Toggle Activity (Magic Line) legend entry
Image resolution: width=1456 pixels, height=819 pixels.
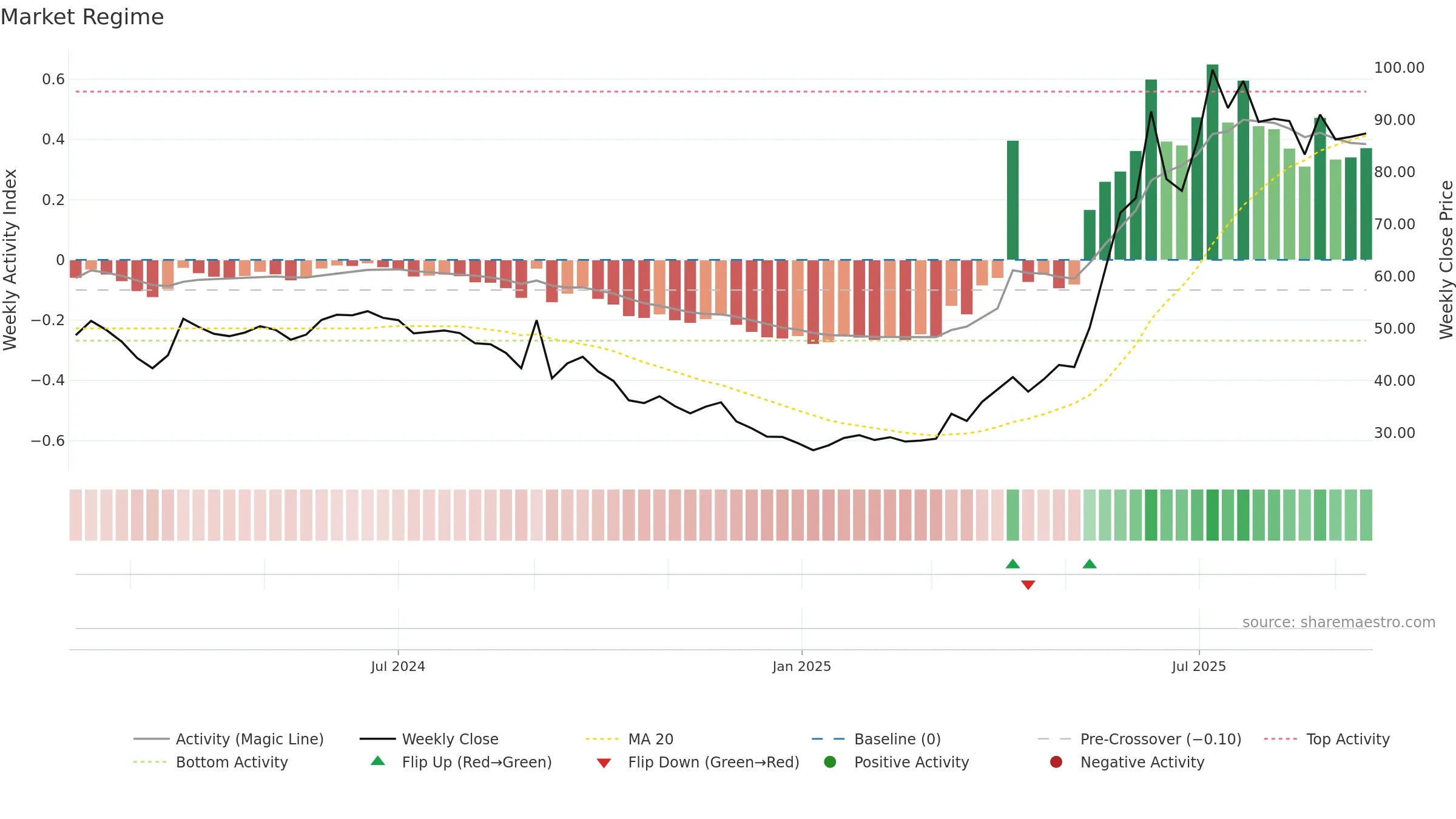pyautogui.click(x=229, y=739)
